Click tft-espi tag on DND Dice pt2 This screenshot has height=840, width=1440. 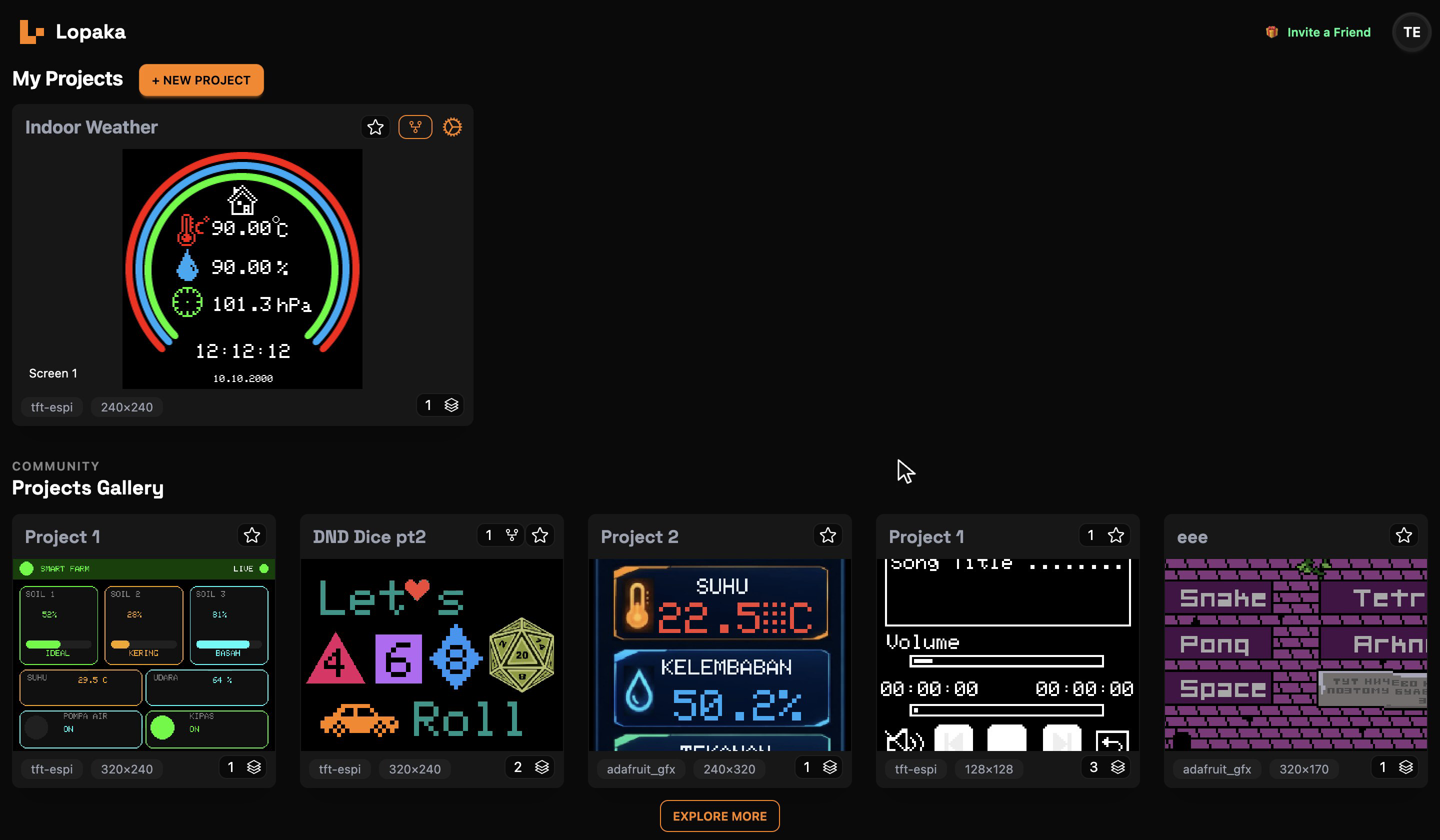coord(339,769)
